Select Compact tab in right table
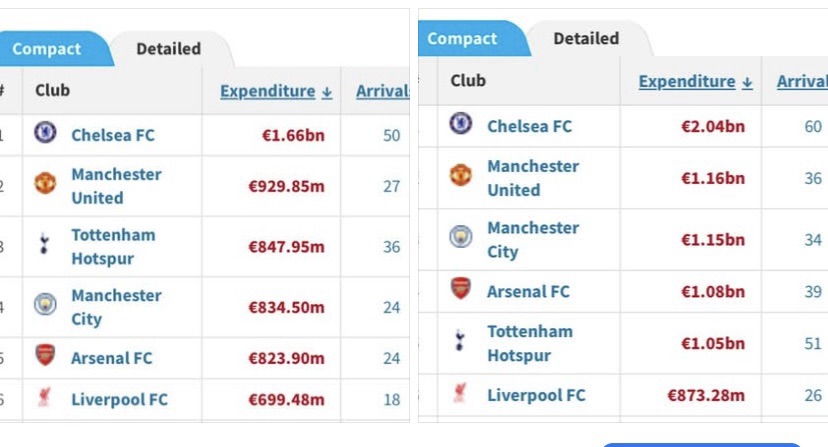828x447 pixels. click(462, 38)
